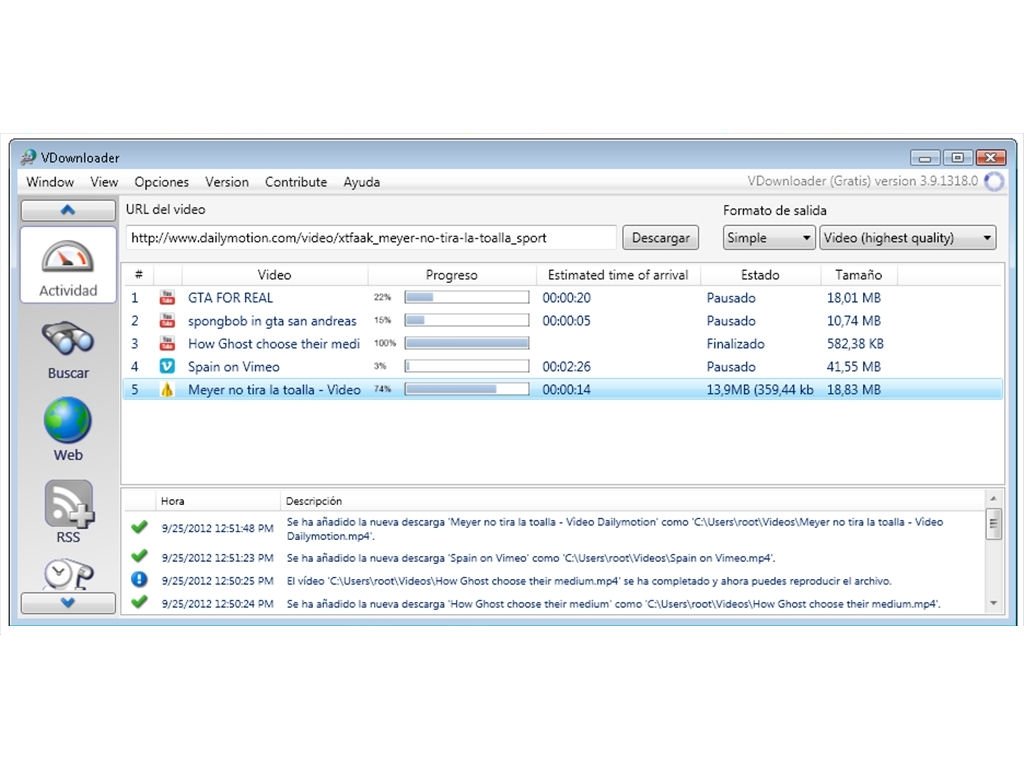The height and width of the screenshot is (768, 1024).
Task: Select spongbob in gta san andreas row
Action: coord(562,321)
